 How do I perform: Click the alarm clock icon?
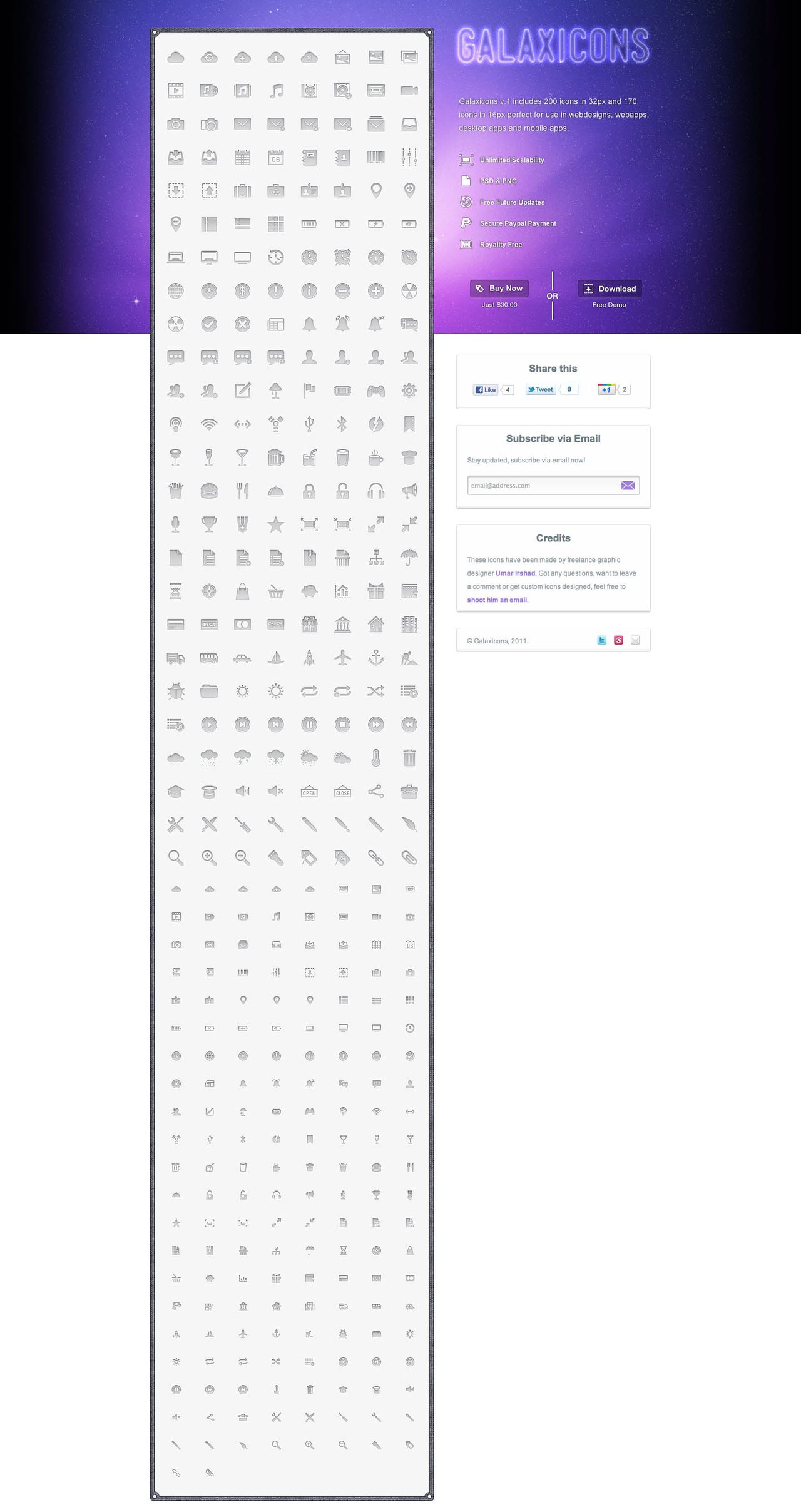tap(343, 257)
